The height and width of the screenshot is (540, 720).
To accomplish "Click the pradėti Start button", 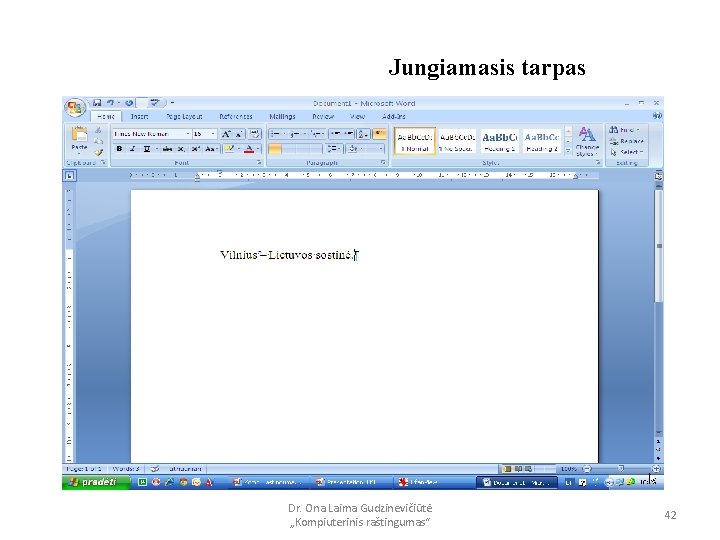I will pyautogui.click(x=96, y=482).
